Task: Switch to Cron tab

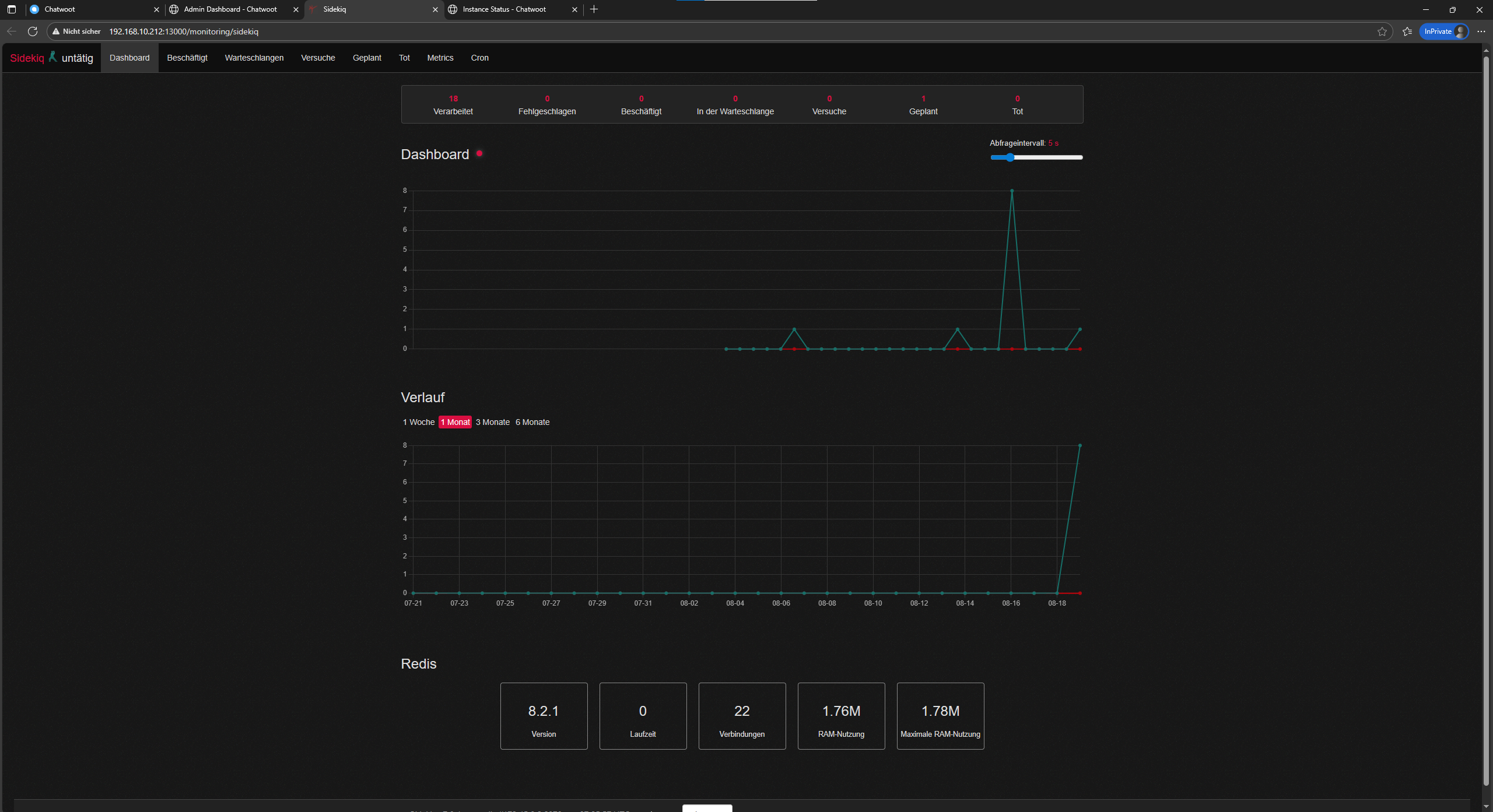Action: click(479, 58)
